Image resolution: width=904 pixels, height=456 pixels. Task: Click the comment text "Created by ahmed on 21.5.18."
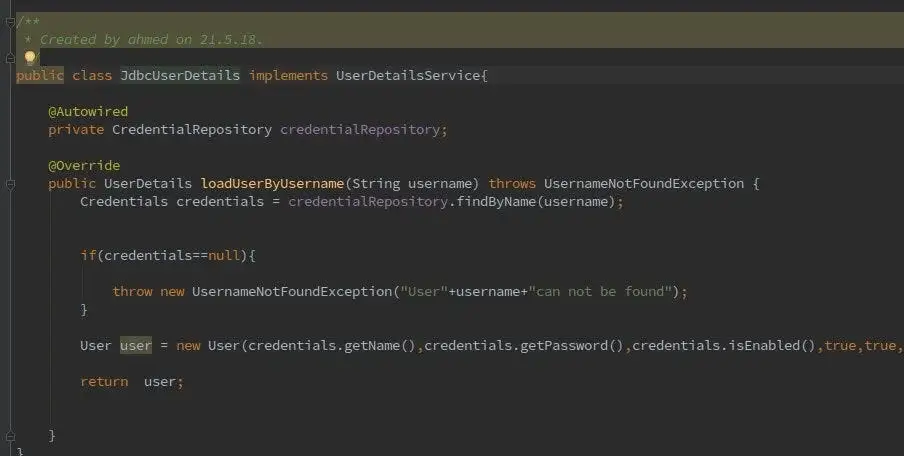click(x=151, y=40)
